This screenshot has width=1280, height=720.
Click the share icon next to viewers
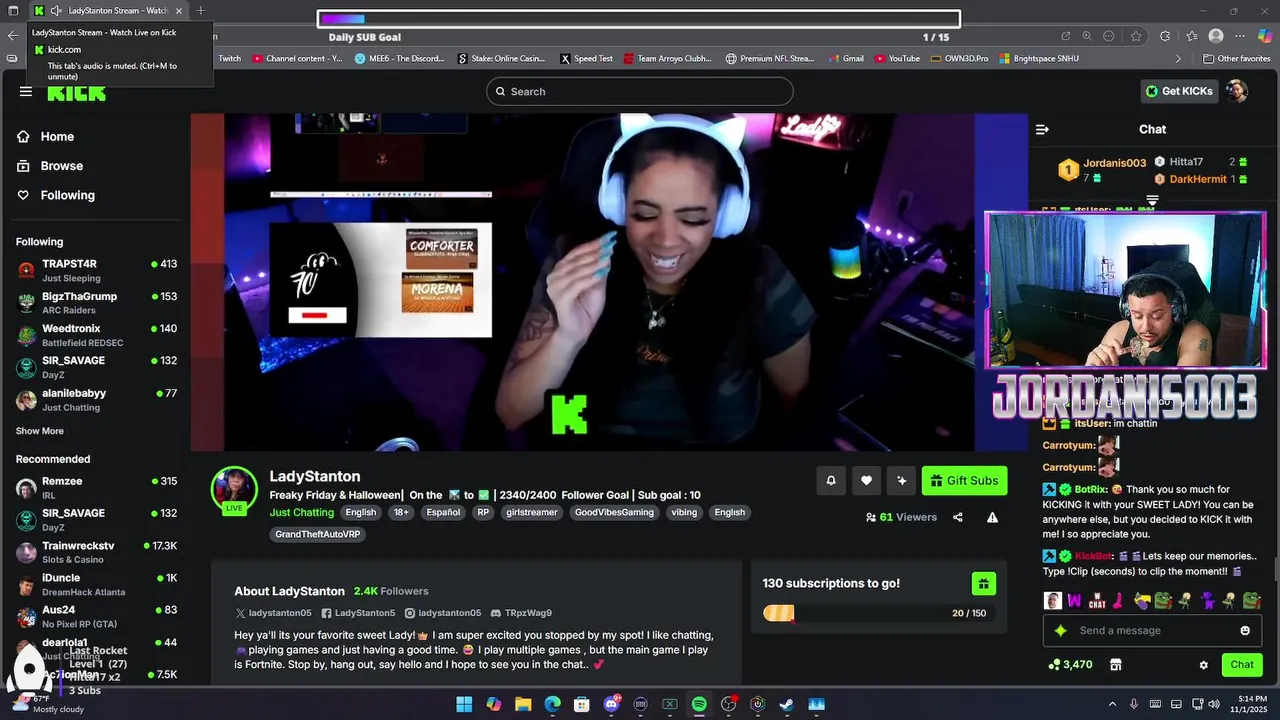[957, 517]
